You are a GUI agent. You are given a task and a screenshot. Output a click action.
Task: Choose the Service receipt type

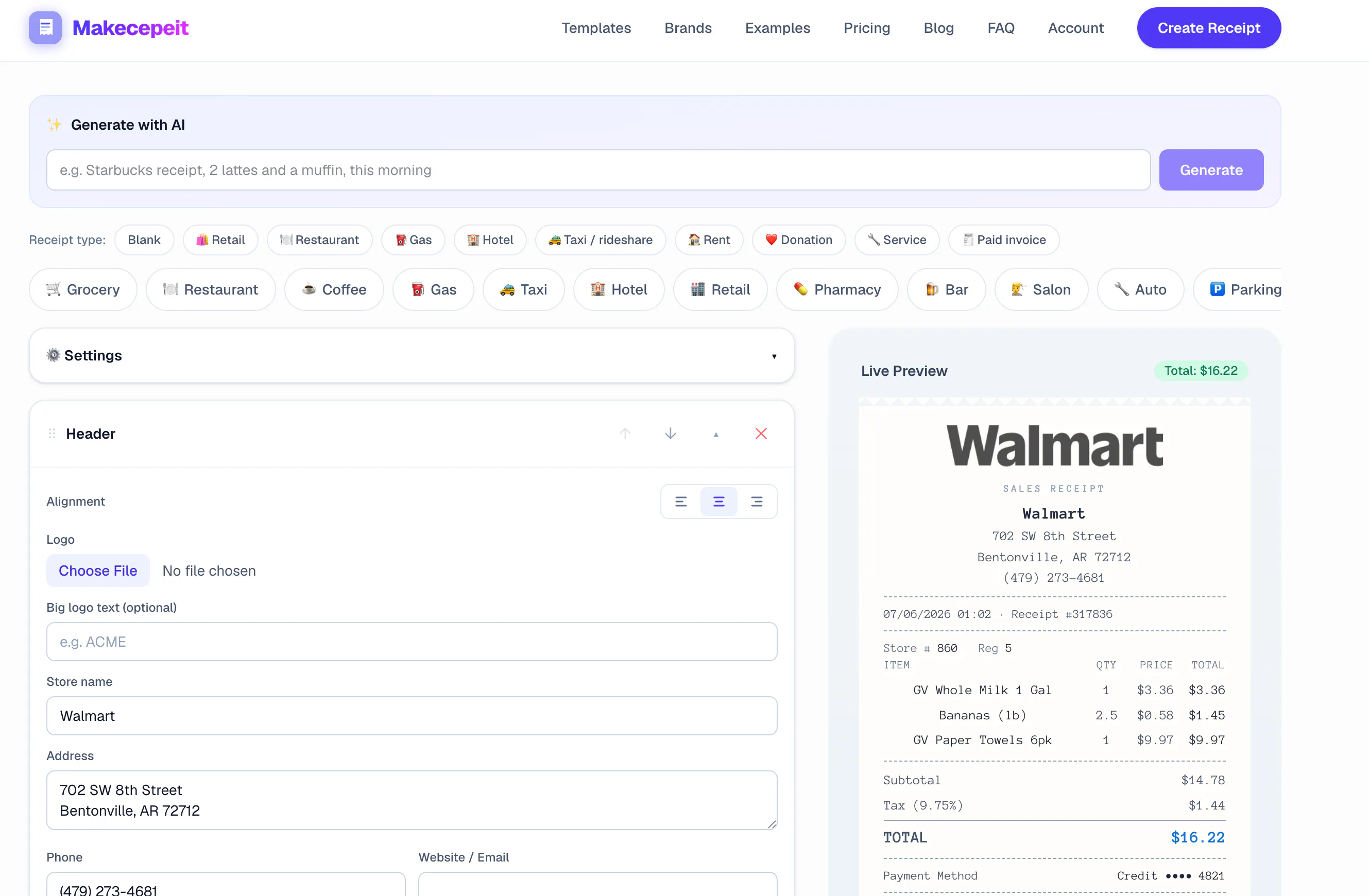897,240
